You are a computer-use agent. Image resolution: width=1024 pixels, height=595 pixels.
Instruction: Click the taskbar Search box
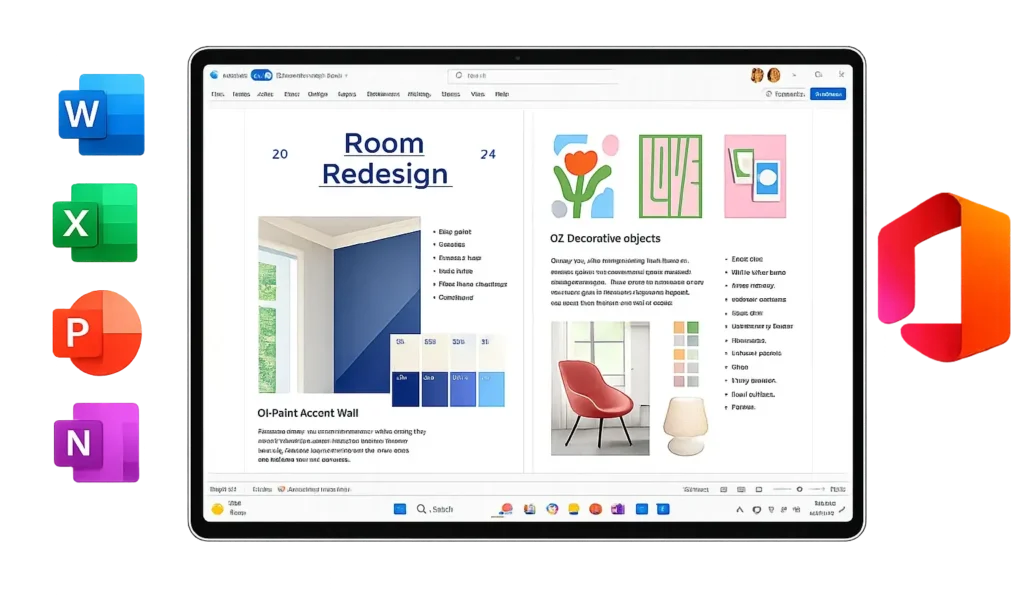(435, 509)
